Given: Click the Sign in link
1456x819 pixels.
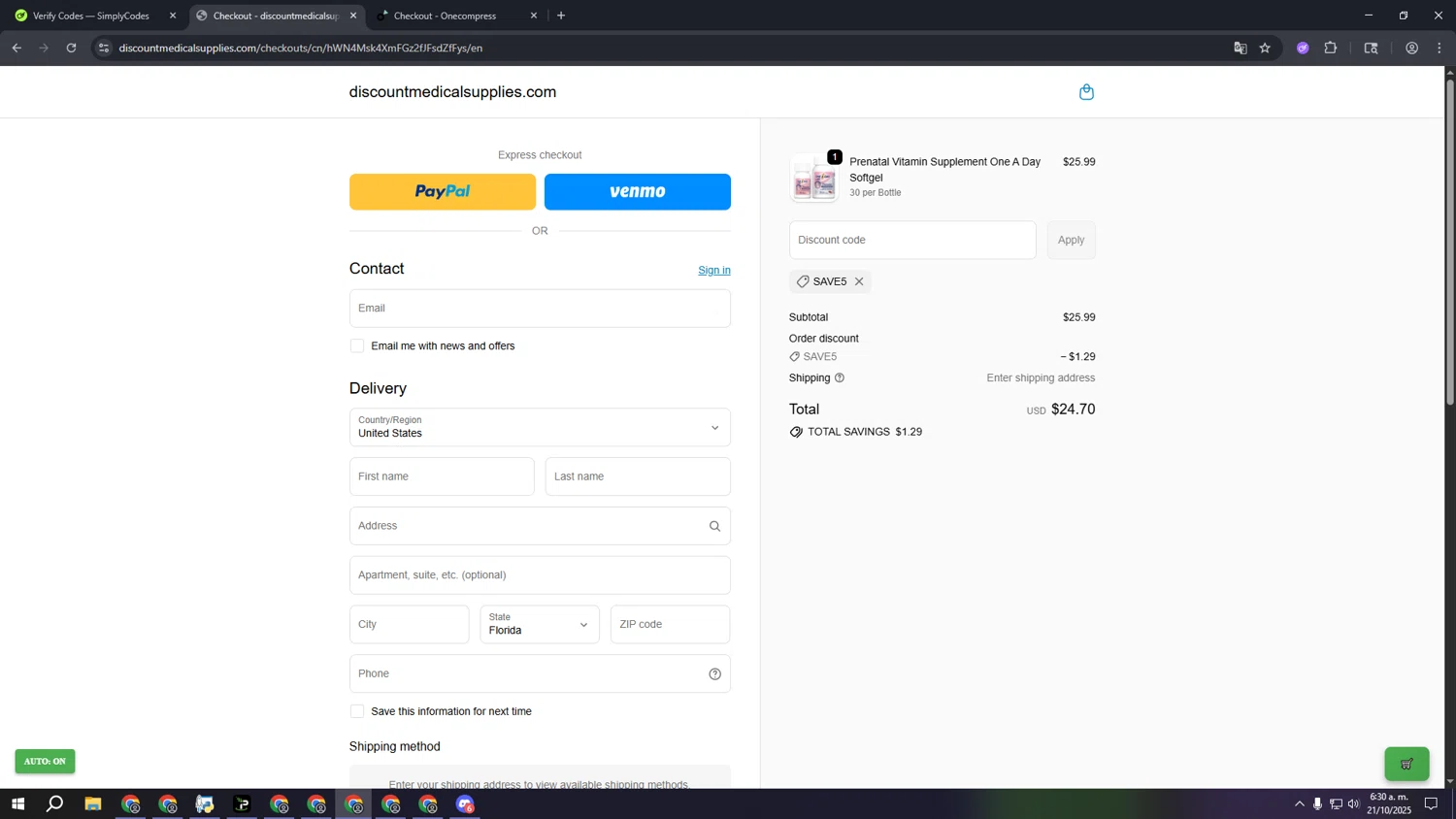Looking at the screenshot, I should pos(714,271).
